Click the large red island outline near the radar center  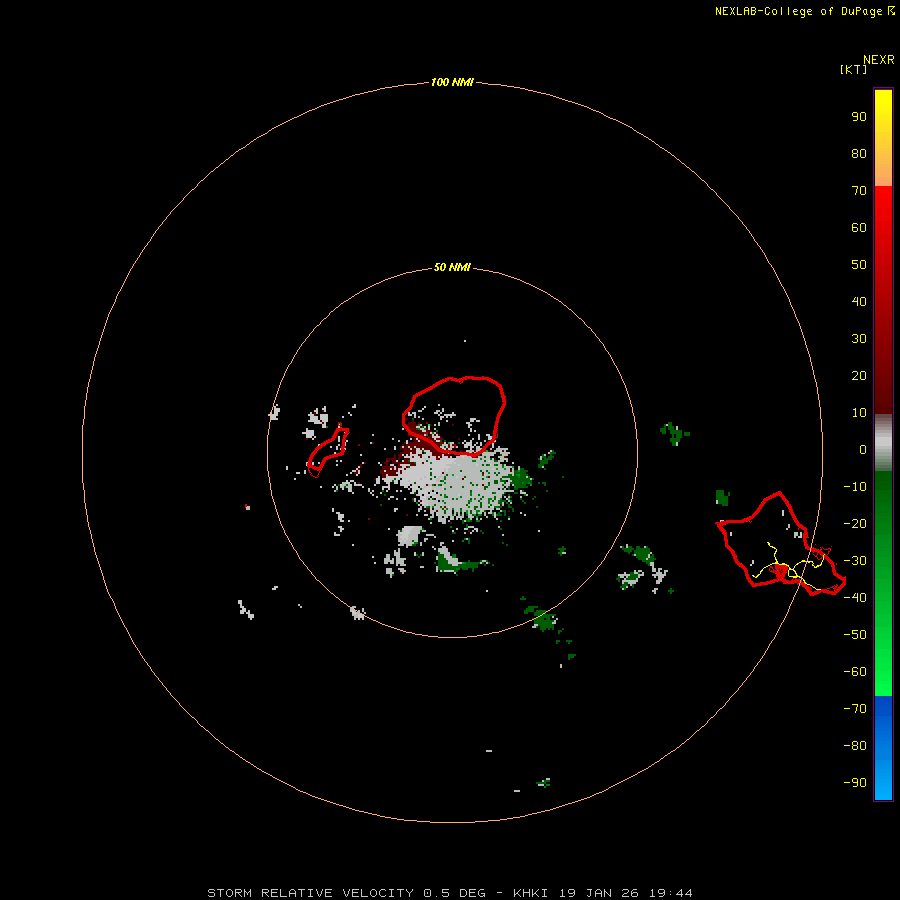453,416
